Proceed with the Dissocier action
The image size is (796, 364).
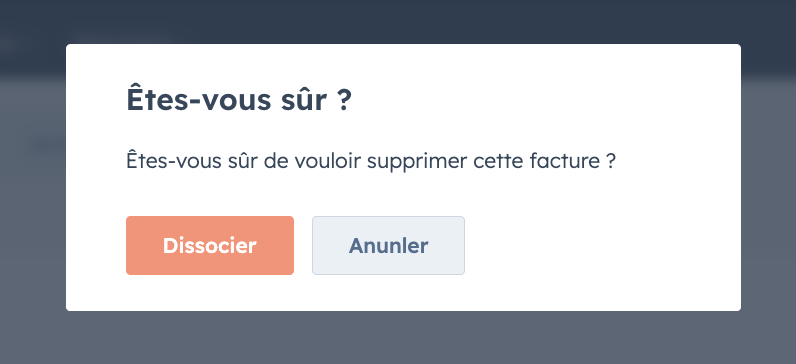pyautogui.click(x=210, y=246)
